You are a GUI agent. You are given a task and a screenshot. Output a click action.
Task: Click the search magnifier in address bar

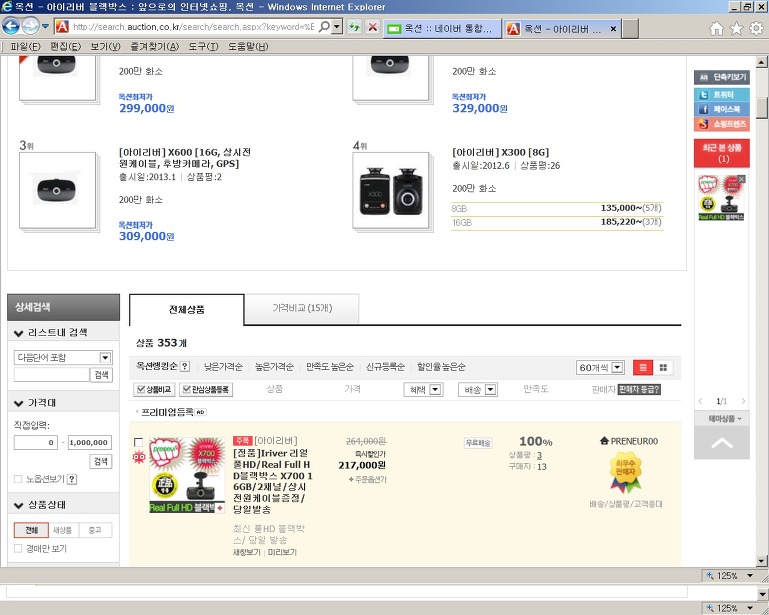click(x=324, y=26)
